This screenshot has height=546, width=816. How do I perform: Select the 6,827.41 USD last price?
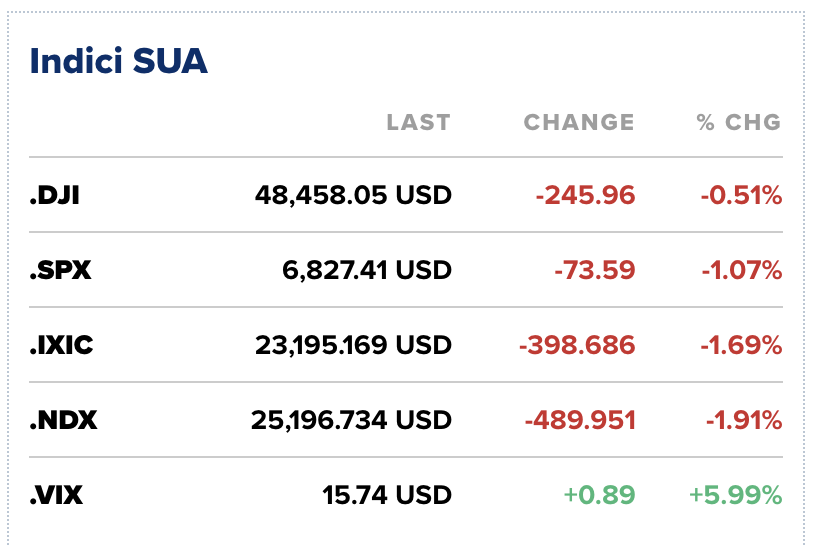click(x=367, y=270)
